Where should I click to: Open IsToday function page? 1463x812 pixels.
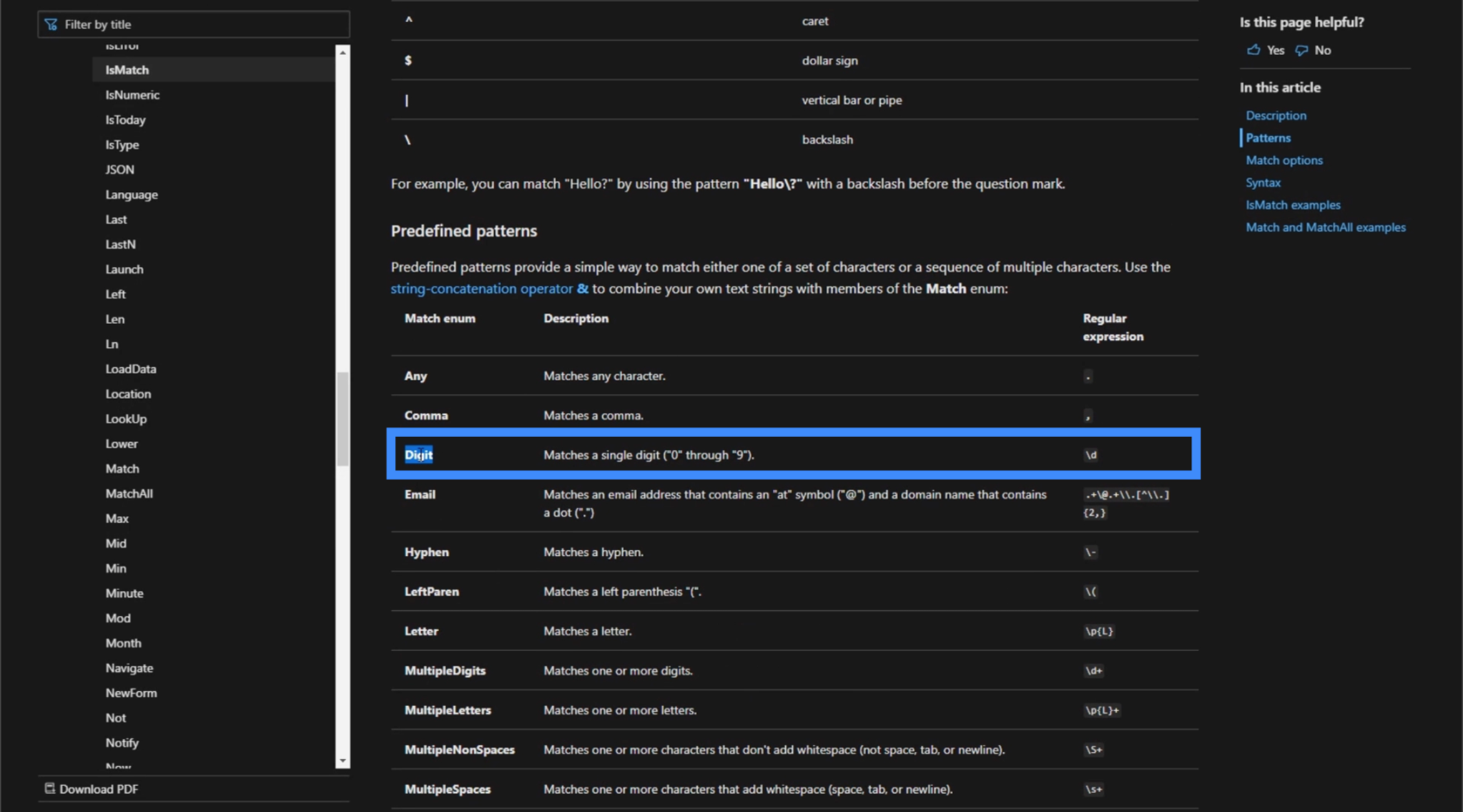(125, 120)
